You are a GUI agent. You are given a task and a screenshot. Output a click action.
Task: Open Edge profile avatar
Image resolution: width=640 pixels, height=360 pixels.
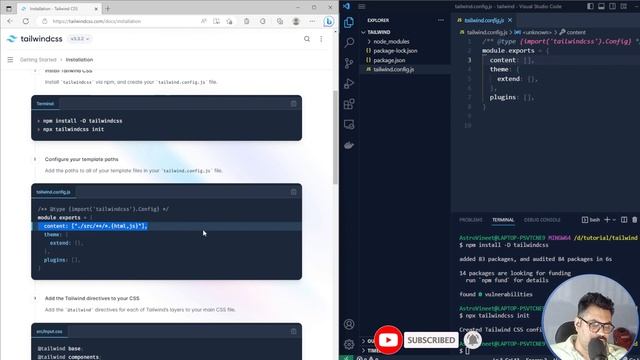[296, 21]
